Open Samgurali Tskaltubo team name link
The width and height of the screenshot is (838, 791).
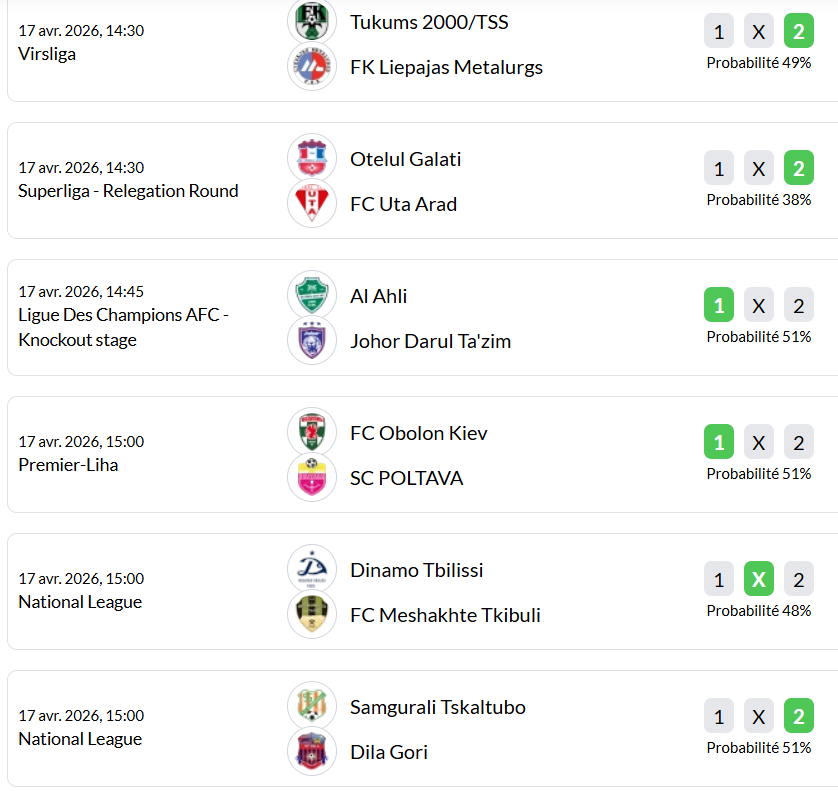click(437, 707)
